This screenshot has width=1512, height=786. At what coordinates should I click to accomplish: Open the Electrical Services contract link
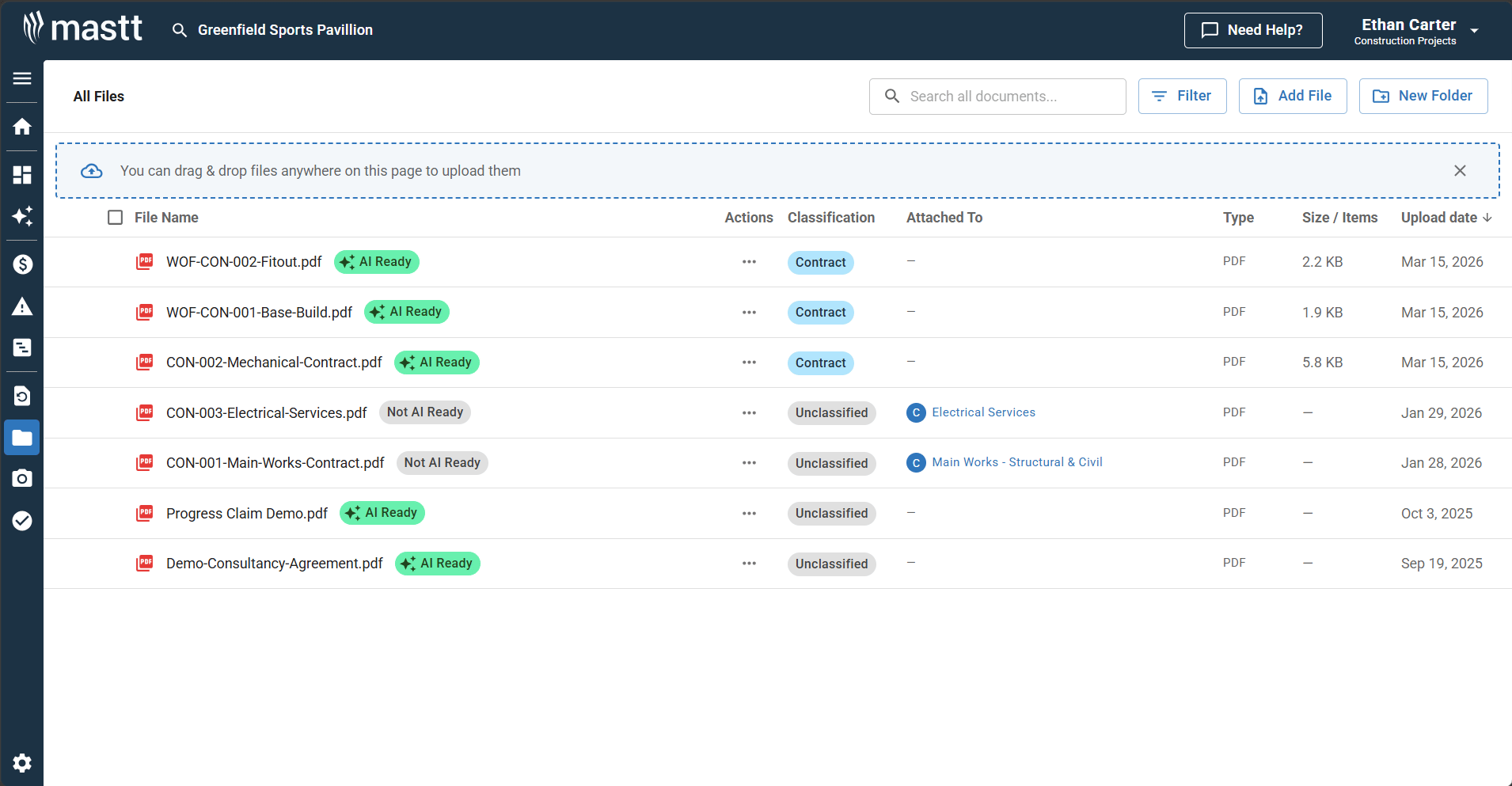pyautogui.click(x=983, y=412)
